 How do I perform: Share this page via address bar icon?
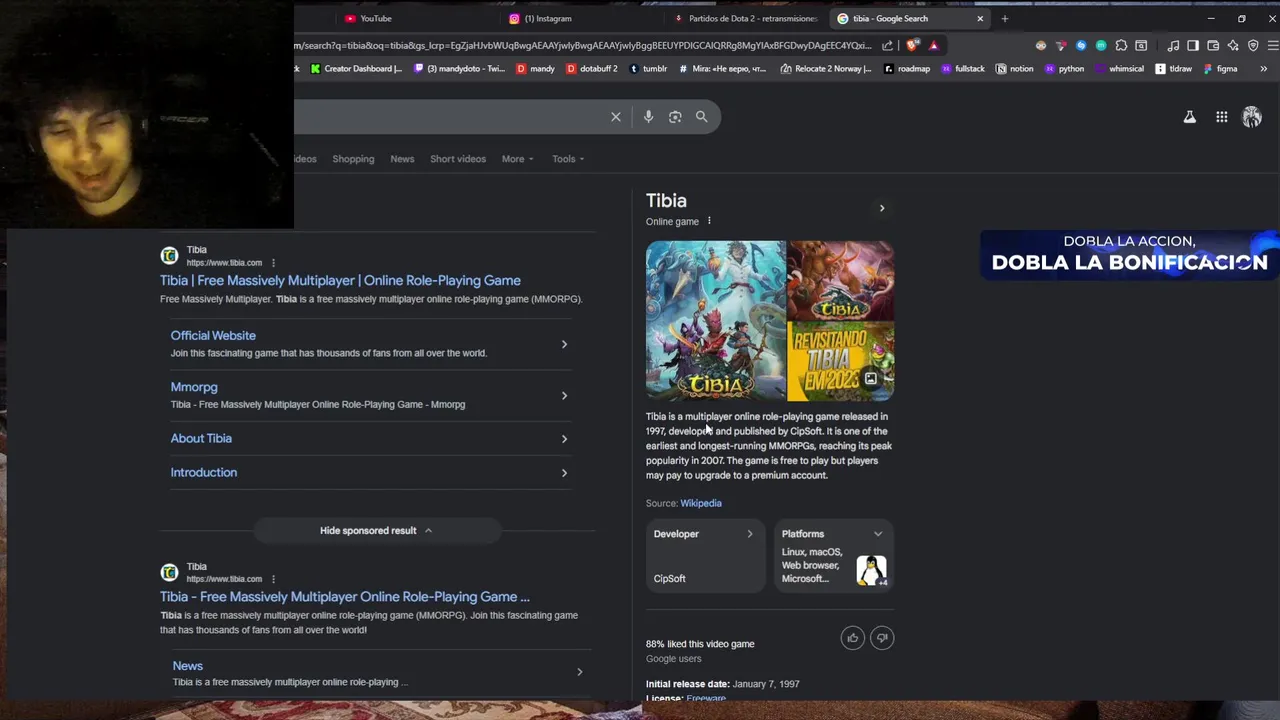887,45
